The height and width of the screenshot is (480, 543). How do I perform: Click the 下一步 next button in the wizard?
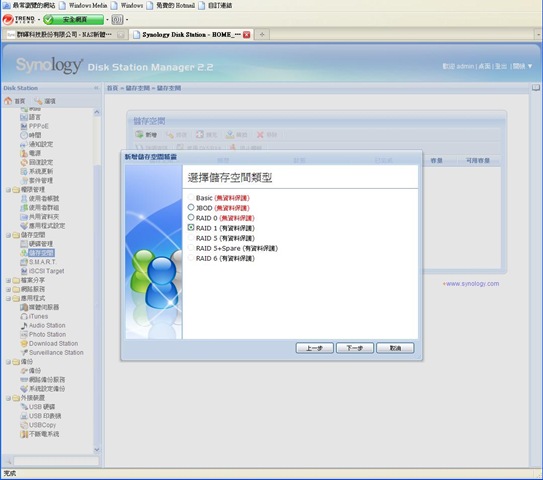click(x=355, y=348)
